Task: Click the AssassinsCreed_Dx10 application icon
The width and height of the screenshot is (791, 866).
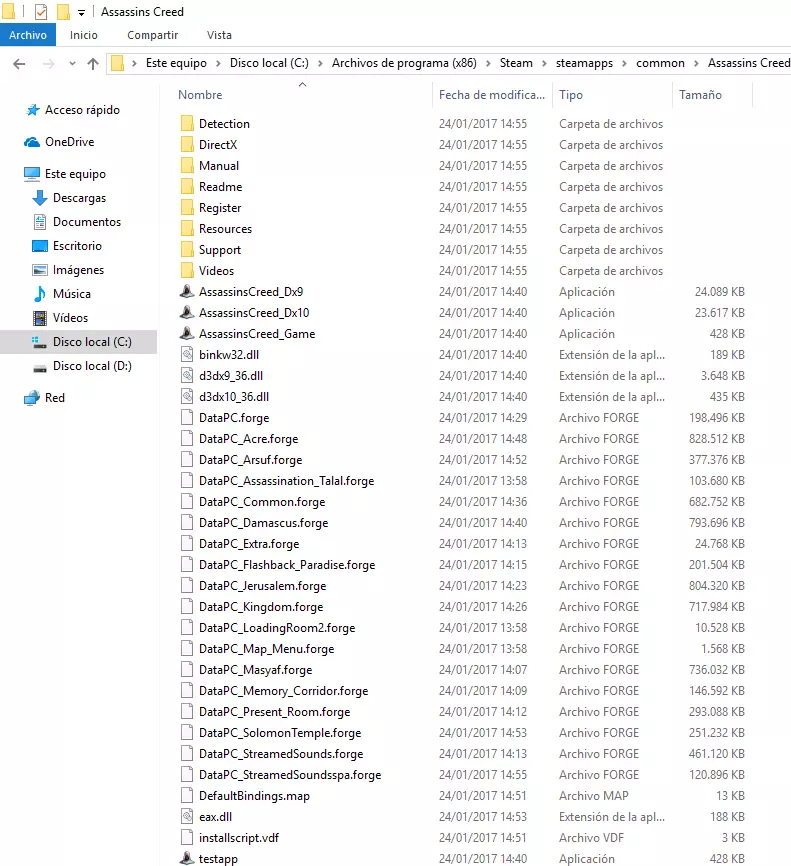Action: point(187,312)
